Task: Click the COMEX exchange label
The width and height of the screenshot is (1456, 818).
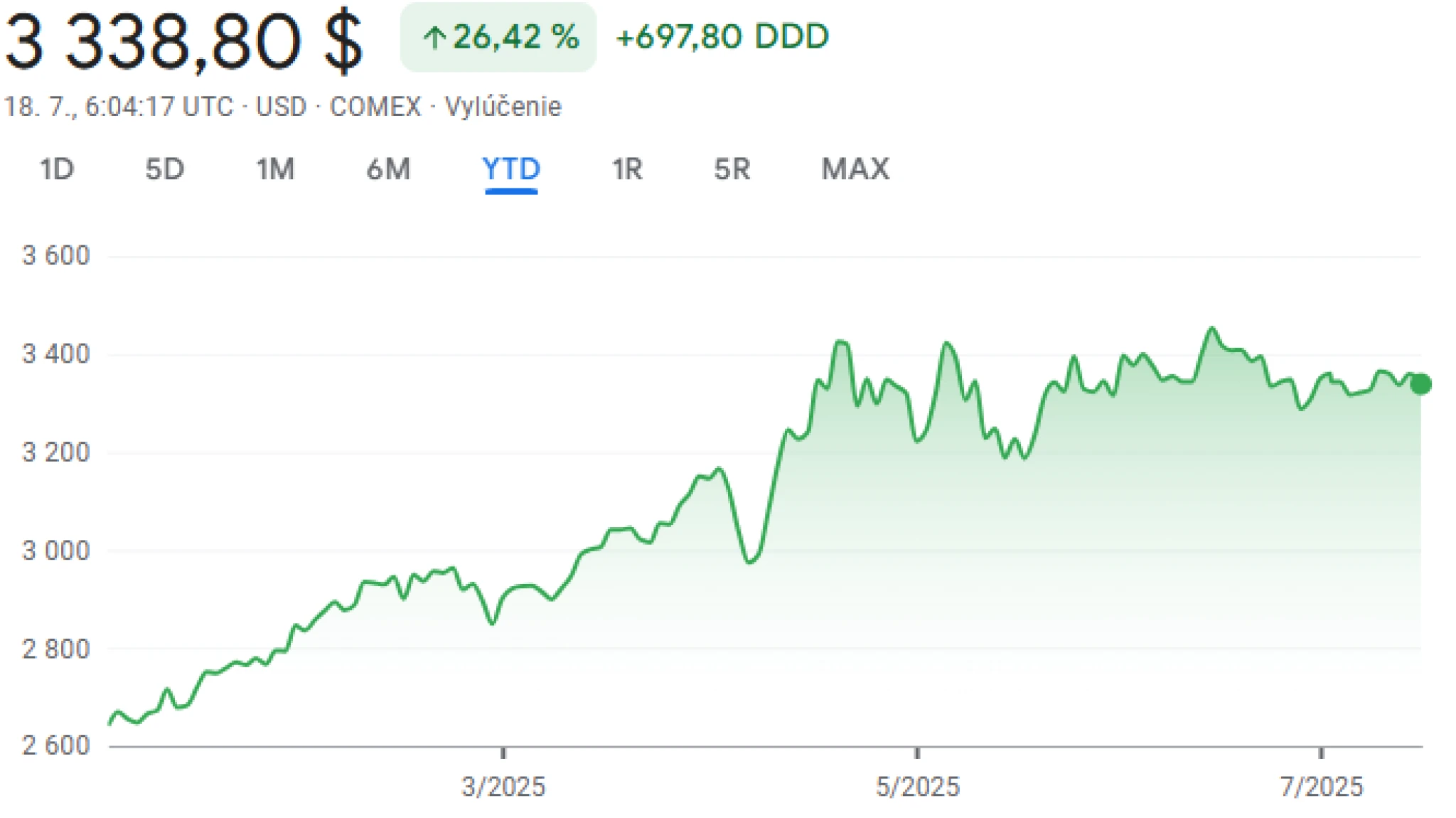Action: [375, 107]
